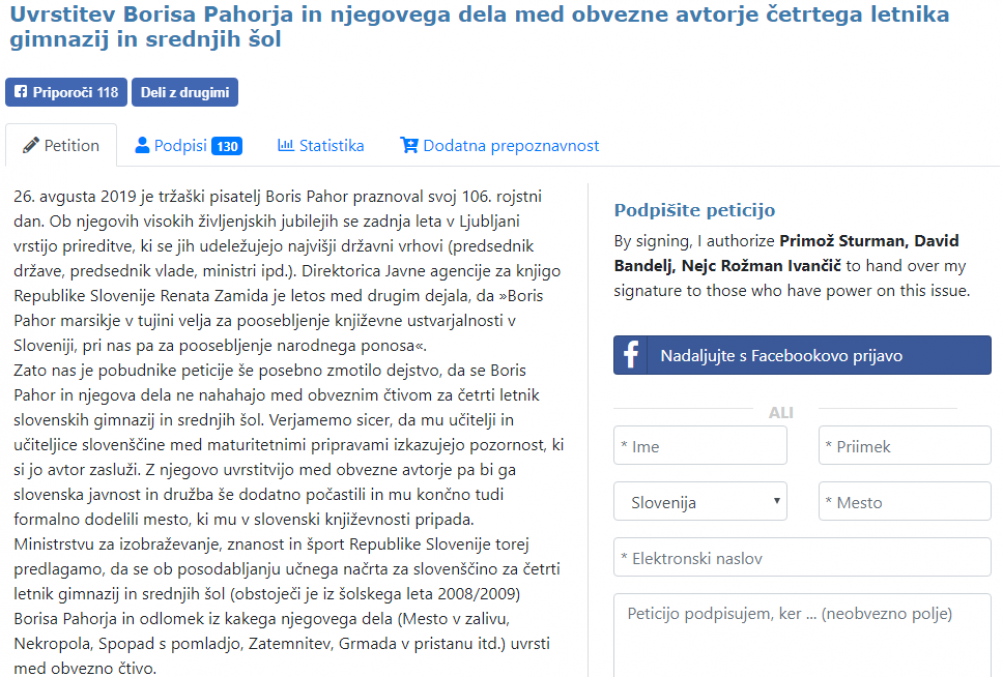
Task: Click the Peticijo podpisujem, ker comment box
Action: 802,635
